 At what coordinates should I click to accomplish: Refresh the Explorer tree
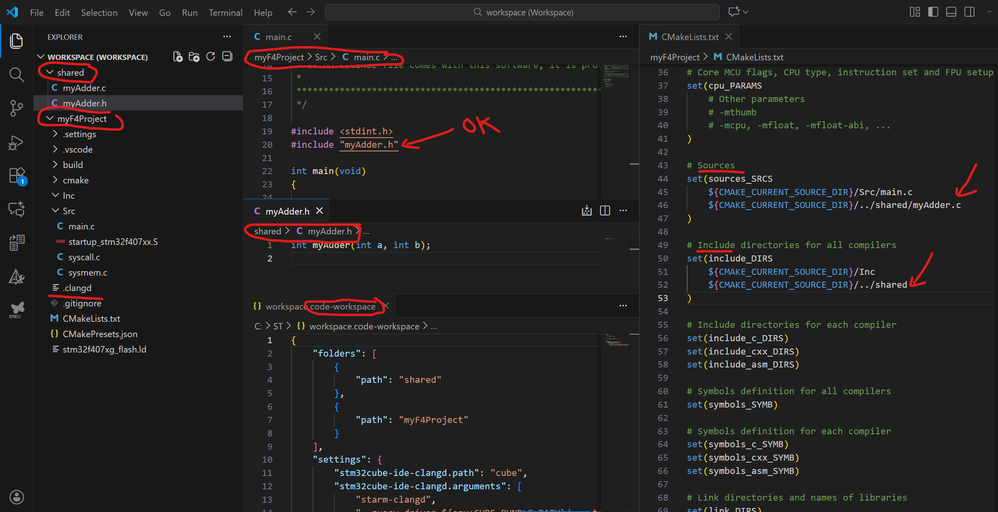(x=211, y=57)
